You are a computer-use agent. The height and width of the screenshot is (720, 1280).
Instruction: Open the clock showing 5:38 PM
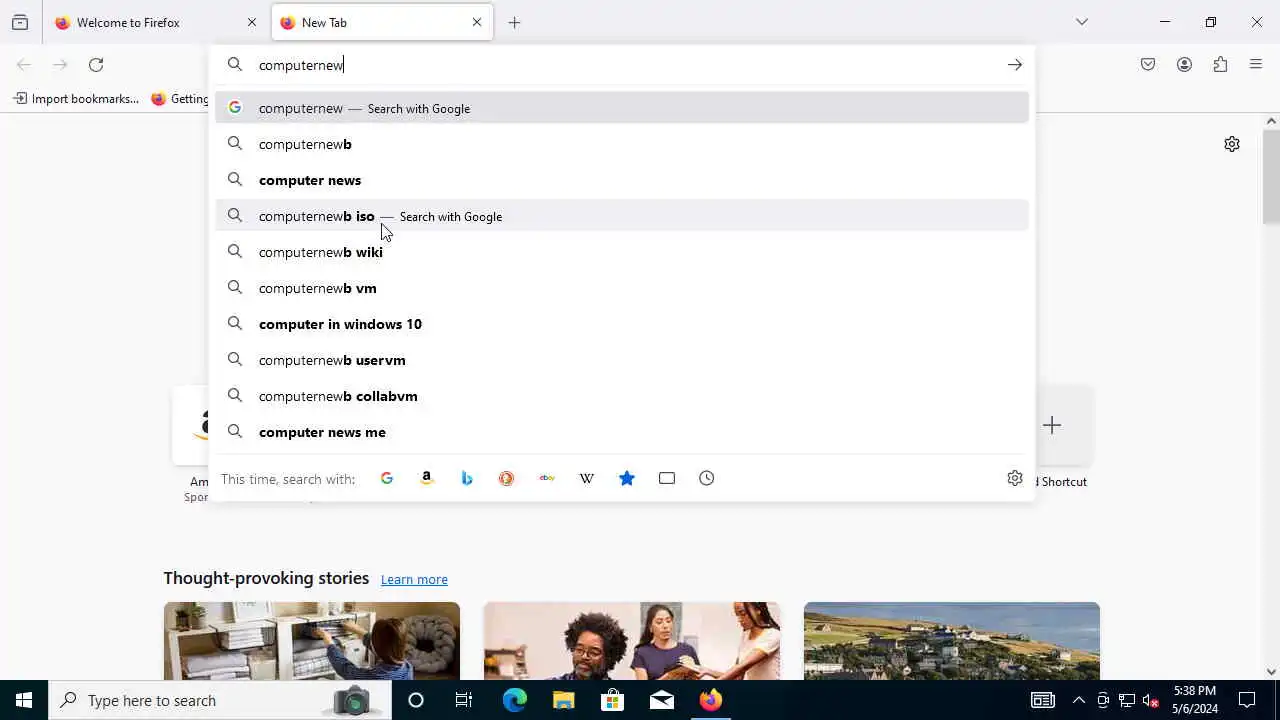click(x=1195, y=700)
